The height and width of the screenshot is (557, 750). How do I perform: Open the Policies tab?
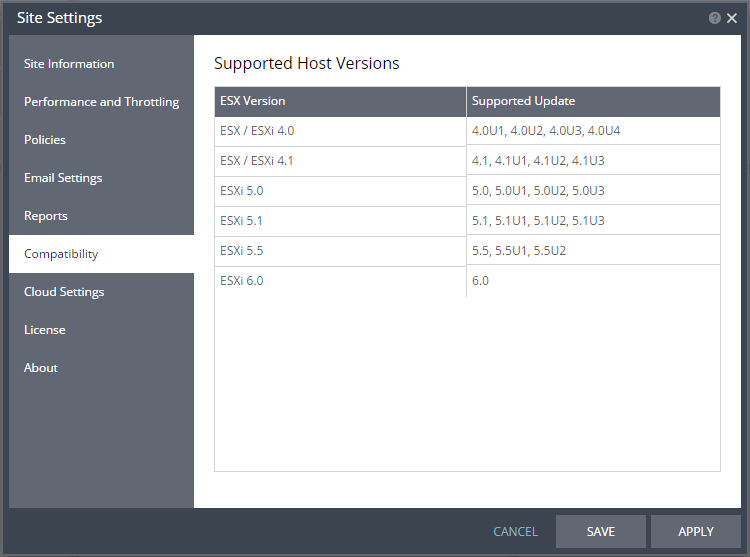point(101,140)
